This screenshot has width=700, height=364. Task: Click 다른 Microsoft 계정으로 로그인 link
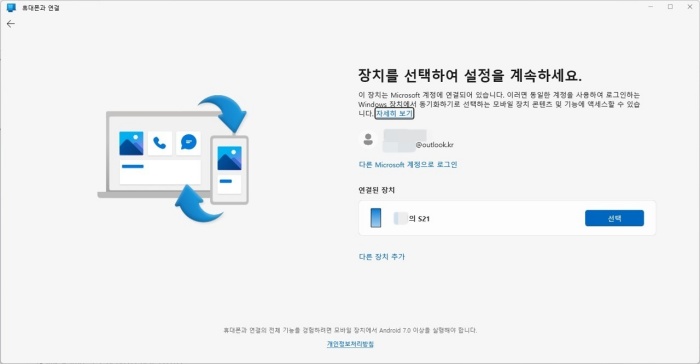pyautogui.click(x=408, y=164)
